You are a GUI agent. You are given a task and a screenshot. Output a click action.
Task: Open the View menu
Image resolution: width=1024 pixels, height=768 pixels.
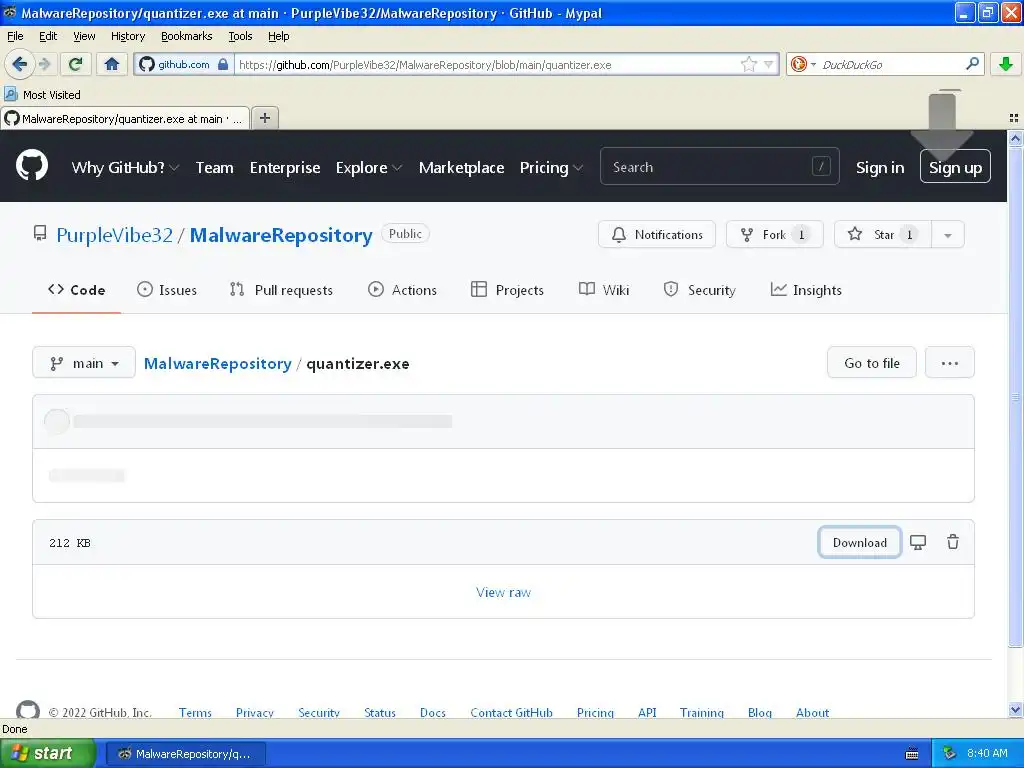pos(84,36)
